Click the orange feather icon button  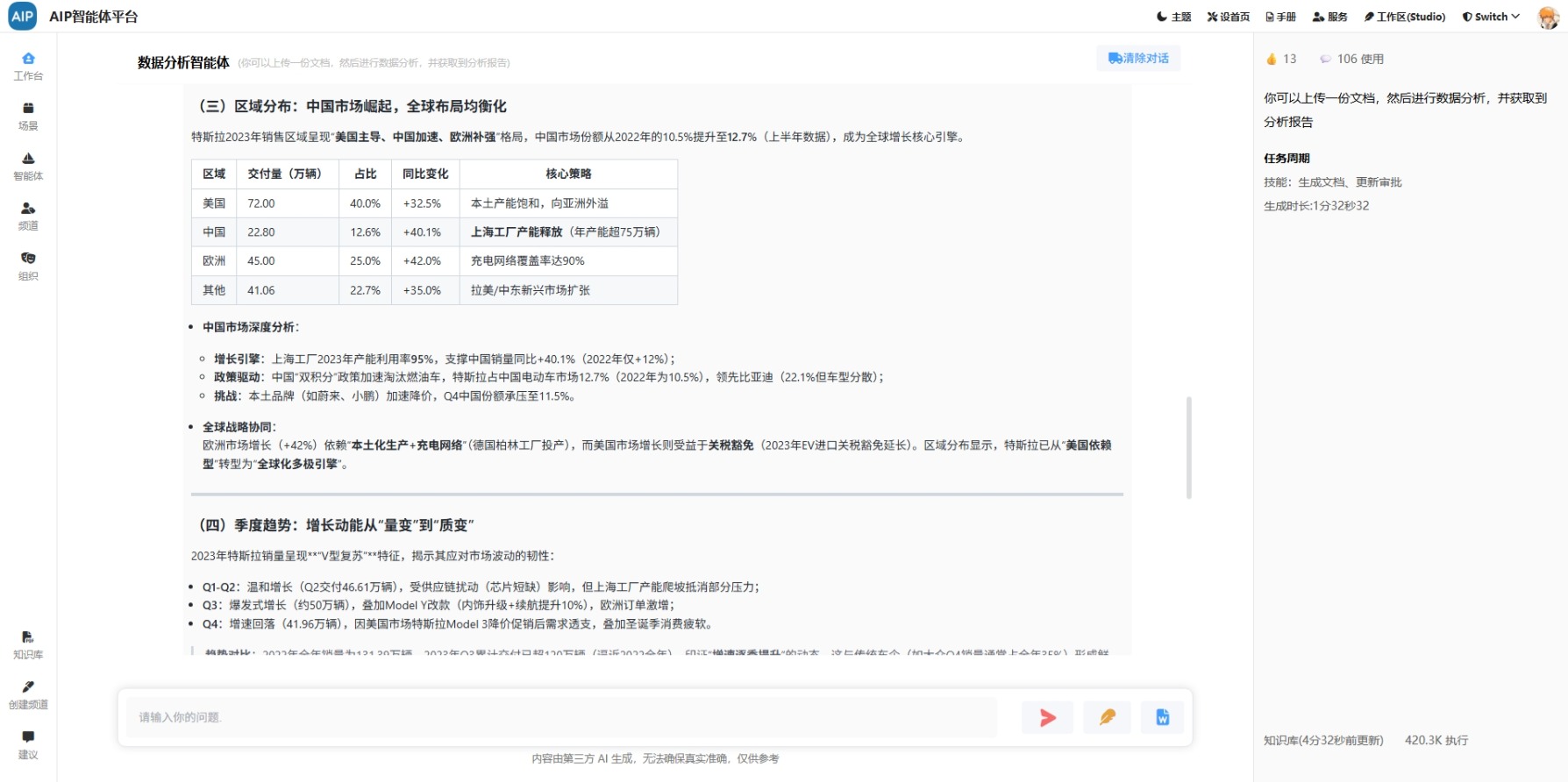click(x=1107, y=718)
